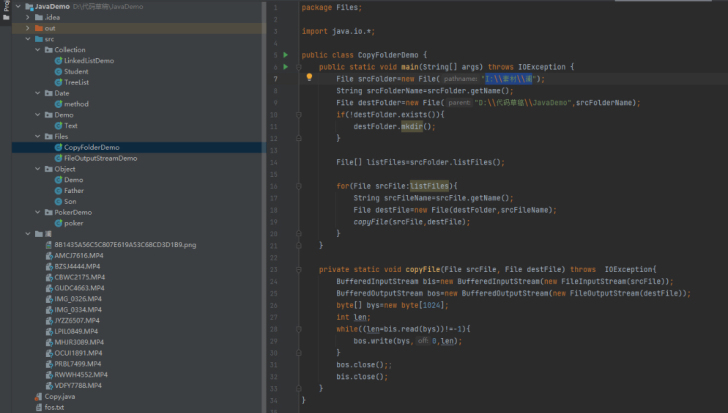Collapse the JavaDemo project root

[18, 6]
